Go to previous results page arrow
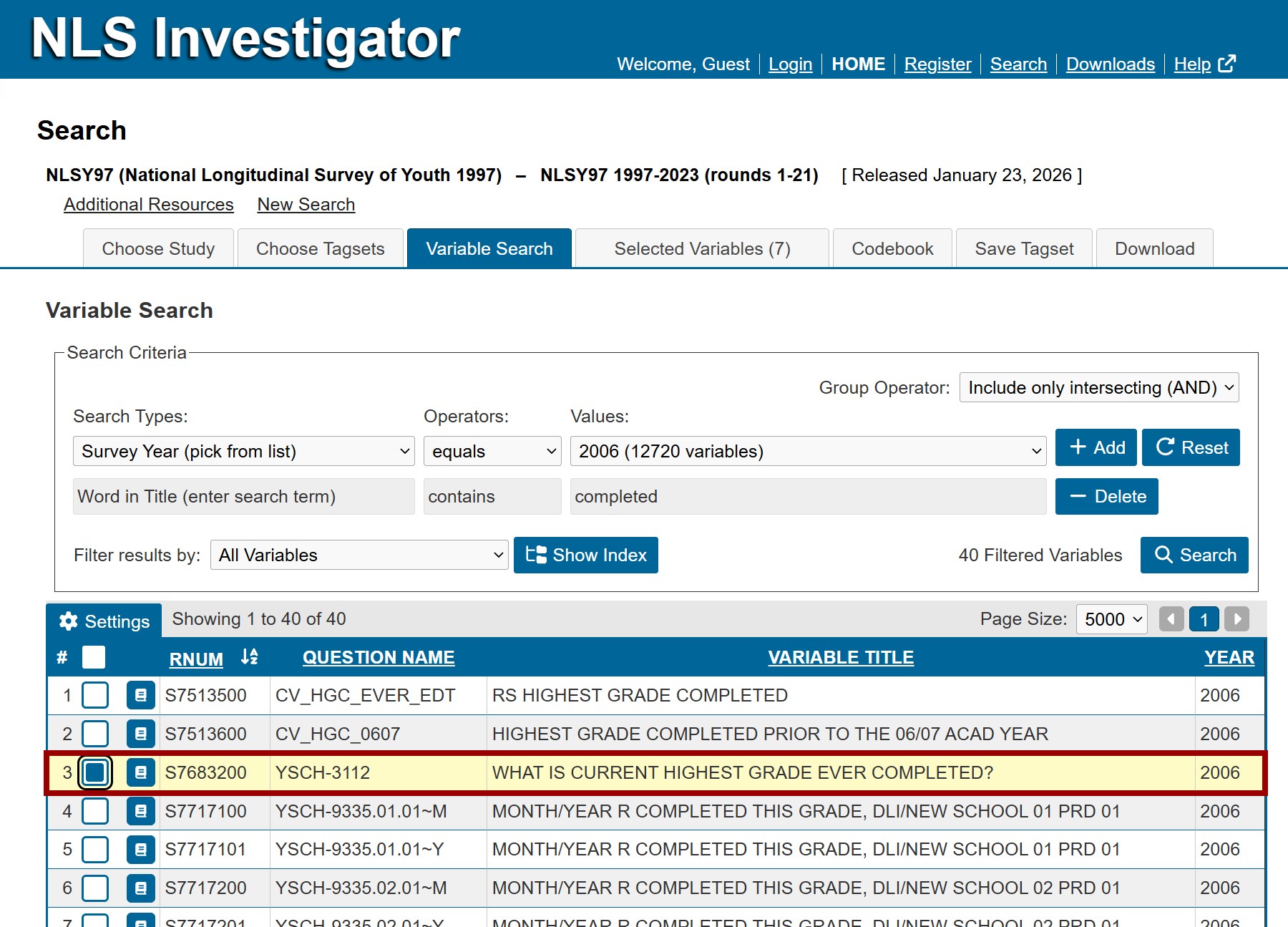 (1171, 619)
